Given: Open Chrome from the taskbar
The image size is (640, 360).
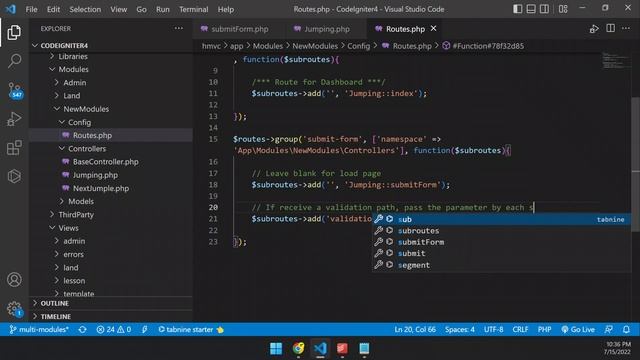Looking at the screenshot, I should click(x=298, y=349).
